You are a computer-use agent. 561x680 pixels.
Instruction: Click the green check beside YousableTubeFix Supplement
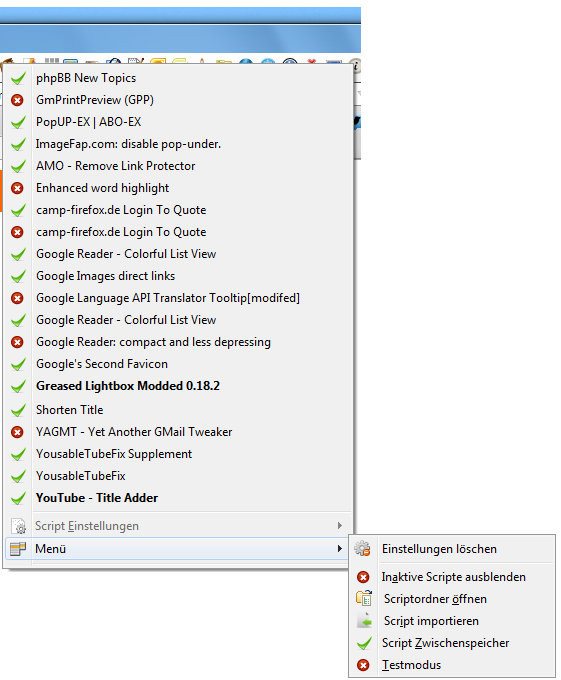click(18, 454)
